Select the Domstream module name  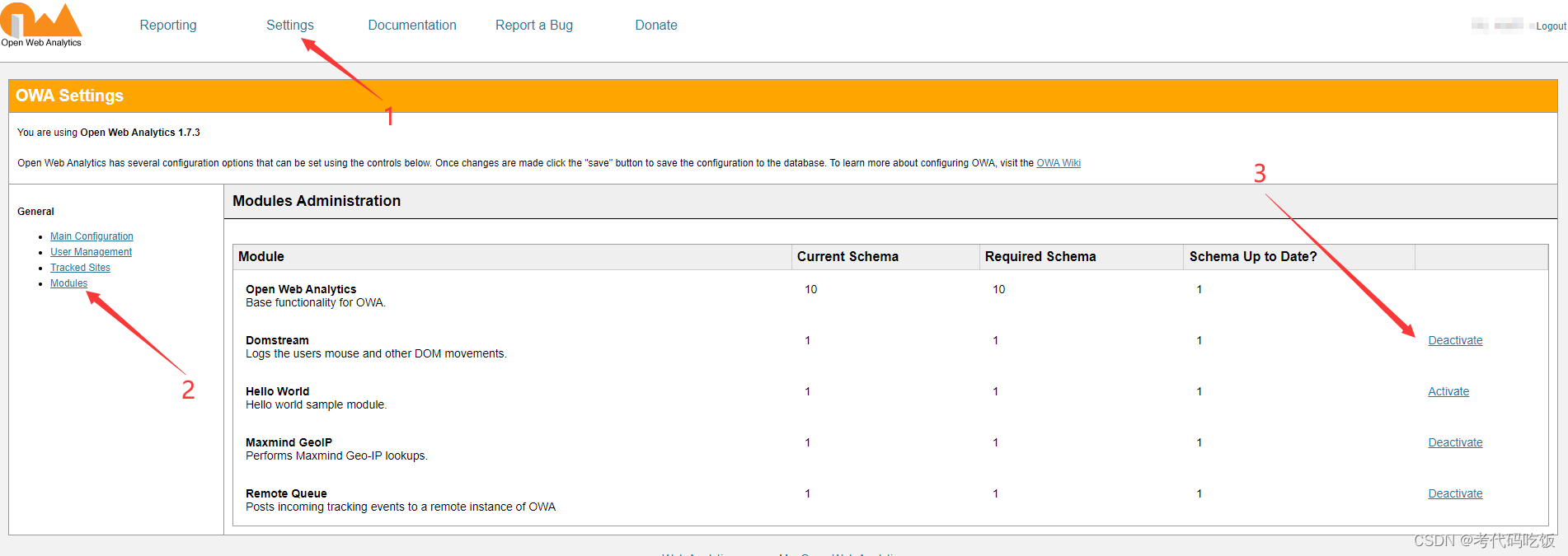tap(277, 340)
